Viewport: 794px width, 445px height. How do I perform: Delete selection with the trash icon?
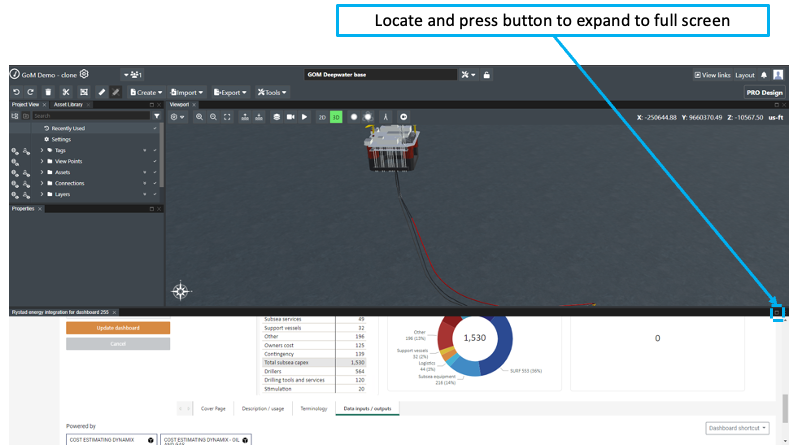point(48,92)
